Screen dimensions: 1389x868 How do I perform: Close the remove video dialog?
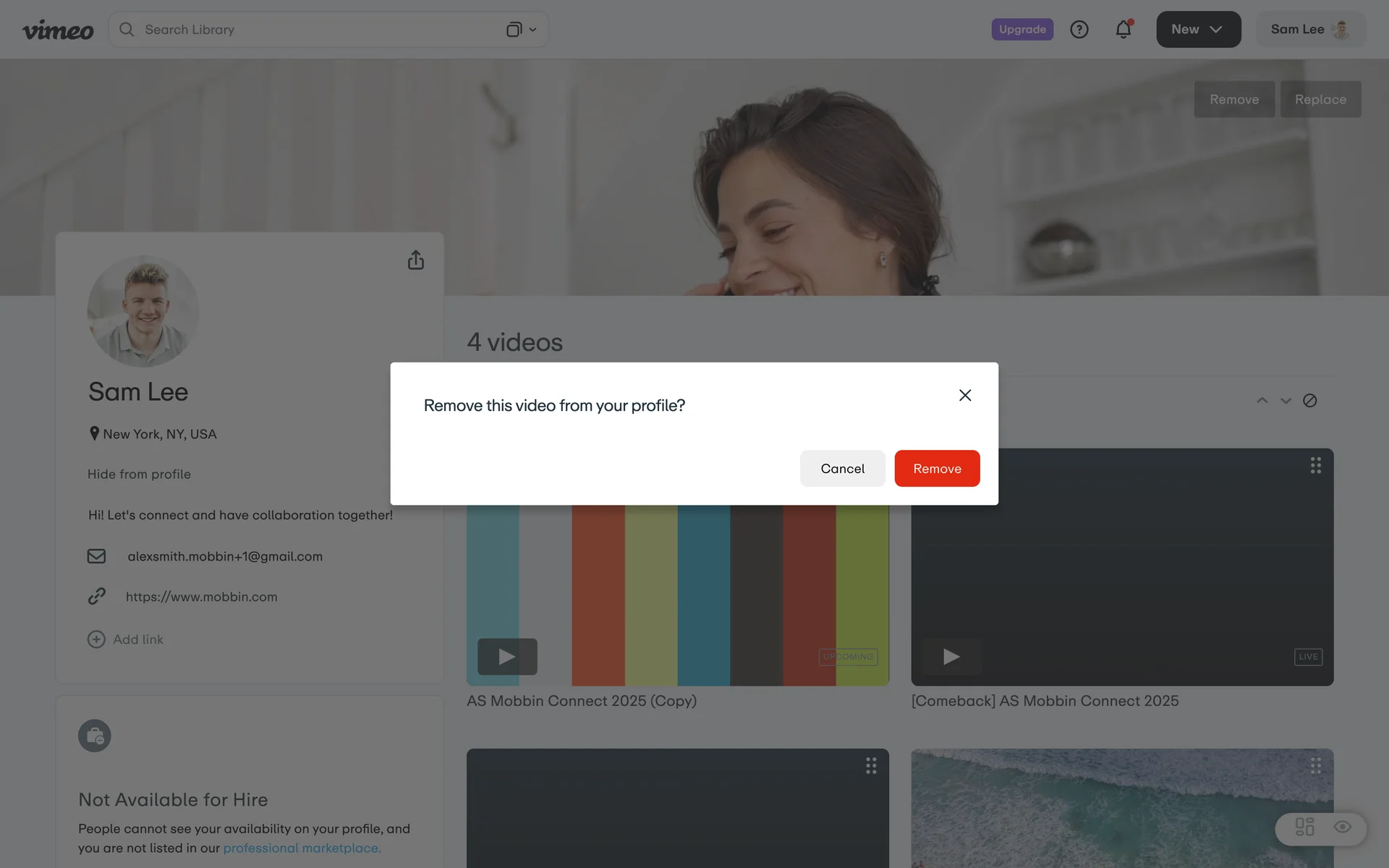(x=964, y=395)
